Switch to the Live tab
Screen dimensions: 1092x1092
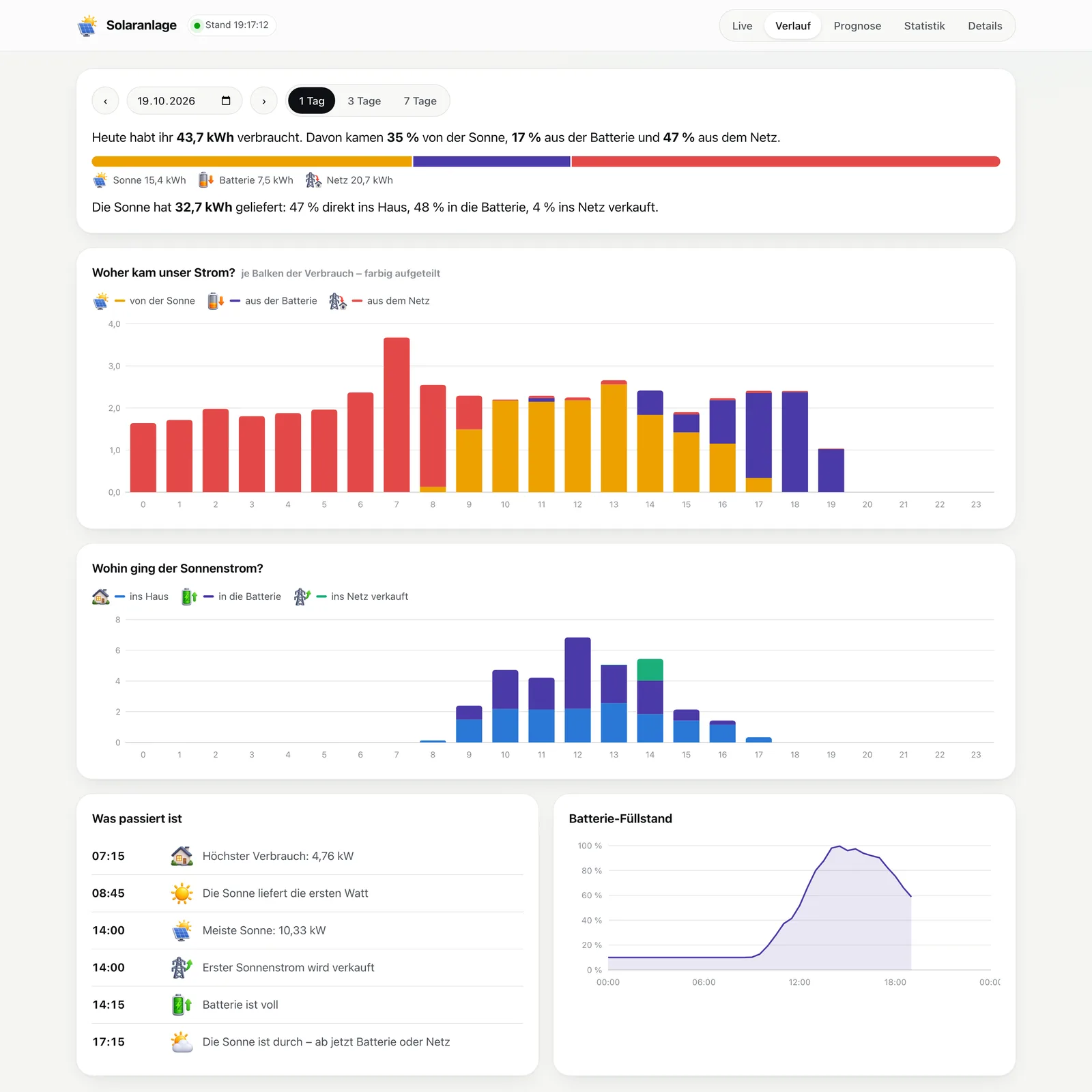pos(742,26)
